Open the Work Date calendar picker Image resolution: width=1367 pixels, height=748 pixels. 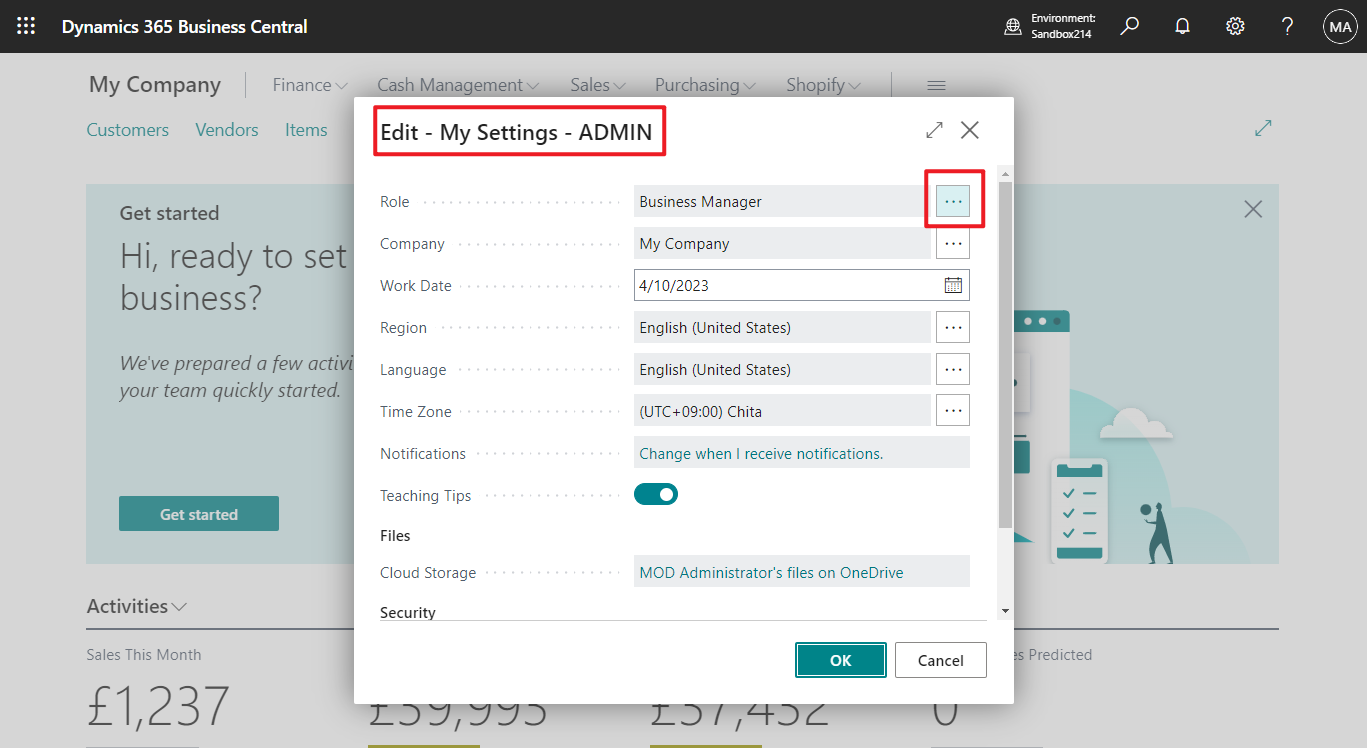pos(952,285)
